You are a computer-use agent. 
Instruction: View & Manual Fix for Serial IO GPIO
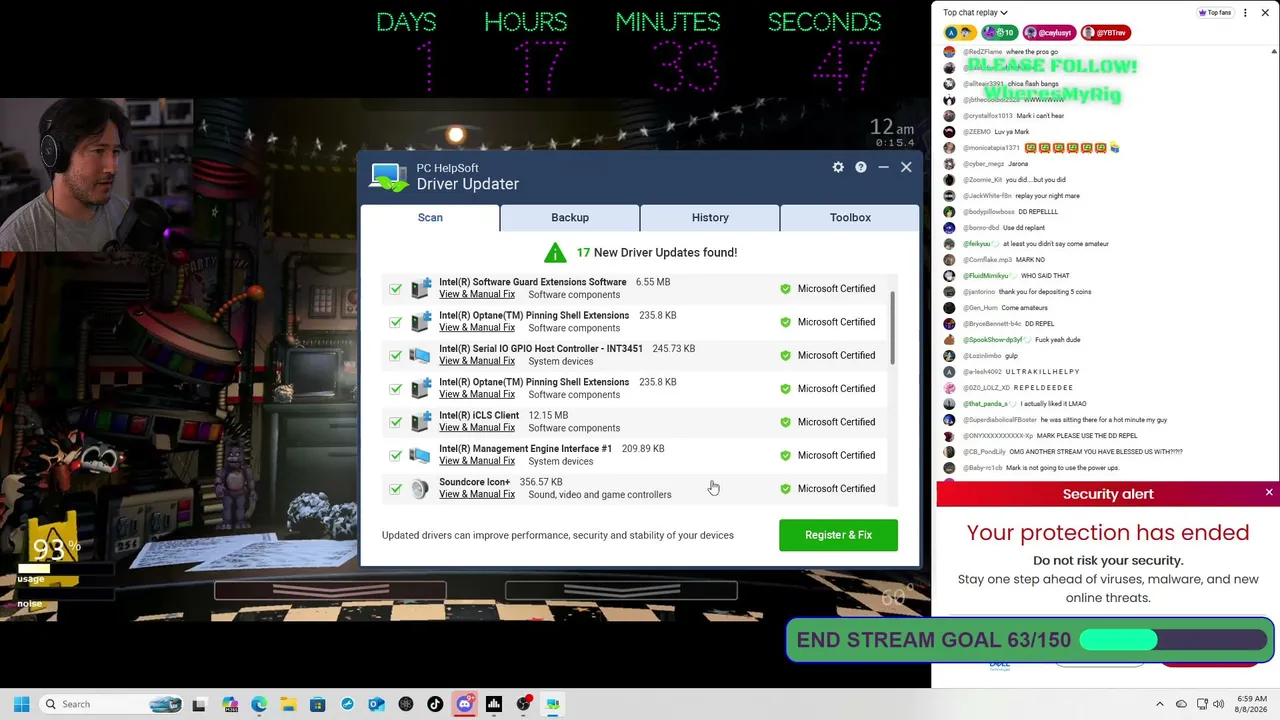(477, 361)
